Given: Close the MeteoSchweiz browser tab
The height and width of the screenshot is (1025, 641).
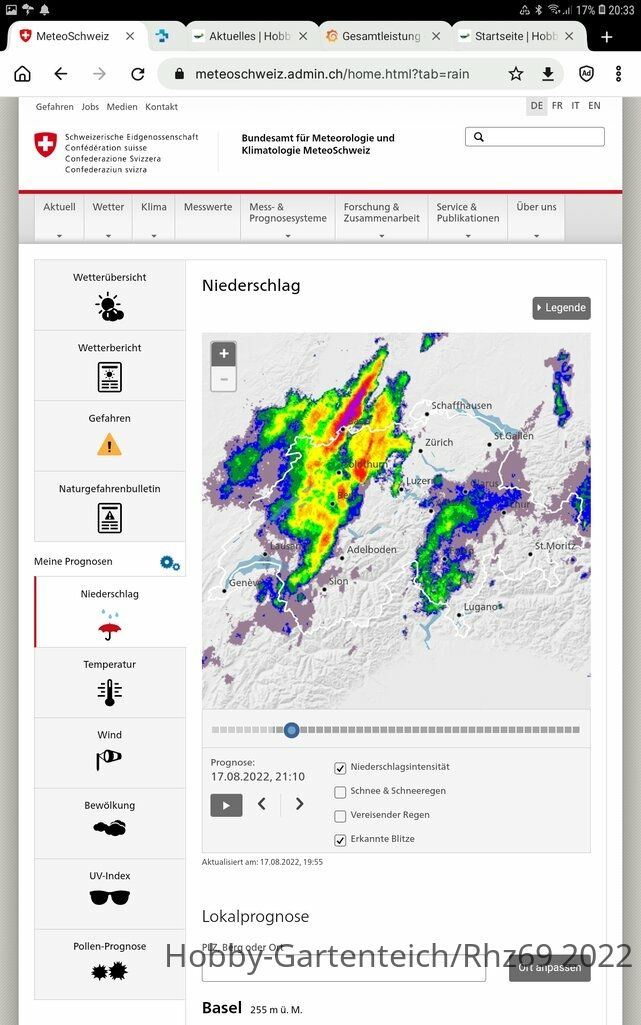Looking at the screenshot, I should coord(130,37).
